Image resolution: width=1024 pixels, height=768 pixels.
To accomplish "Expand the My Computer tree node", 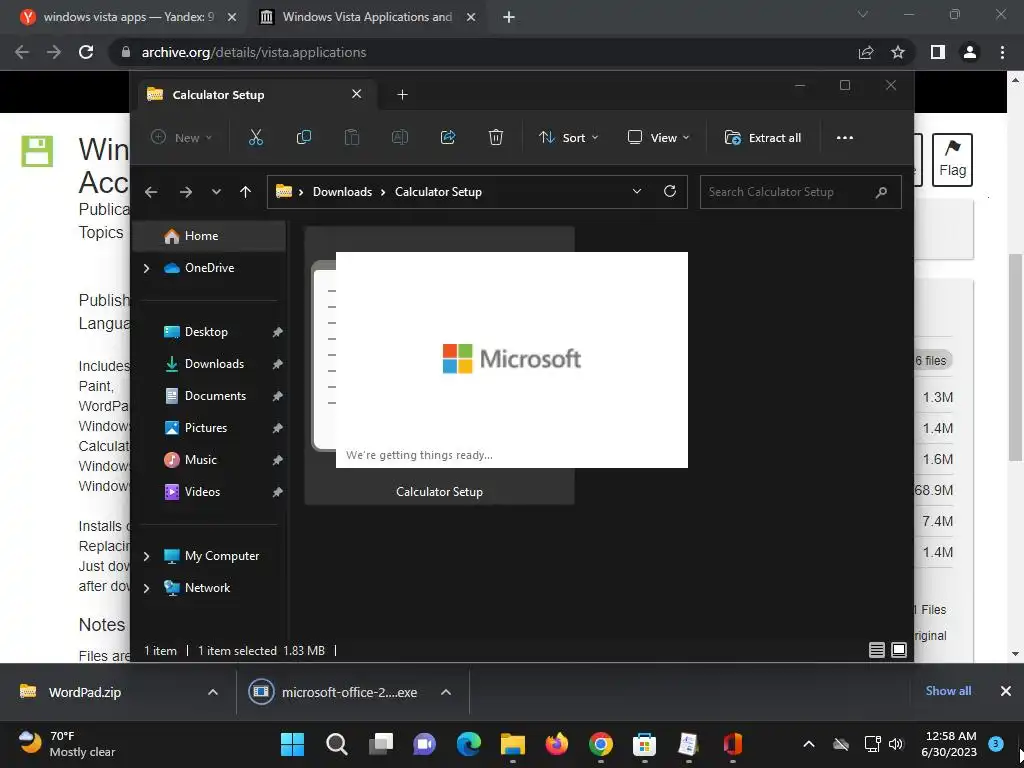I will click(x=146, y=556).
